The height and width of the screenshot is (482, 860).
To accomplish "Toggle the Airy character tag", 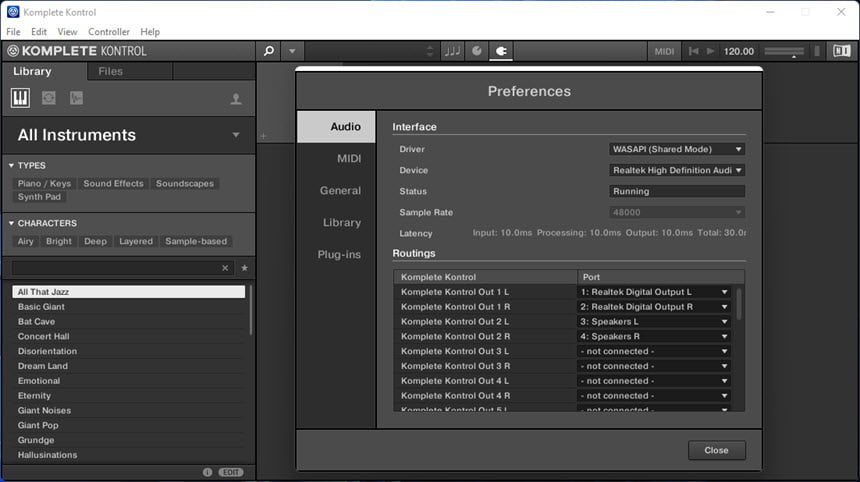I will [x=25, y=241].
